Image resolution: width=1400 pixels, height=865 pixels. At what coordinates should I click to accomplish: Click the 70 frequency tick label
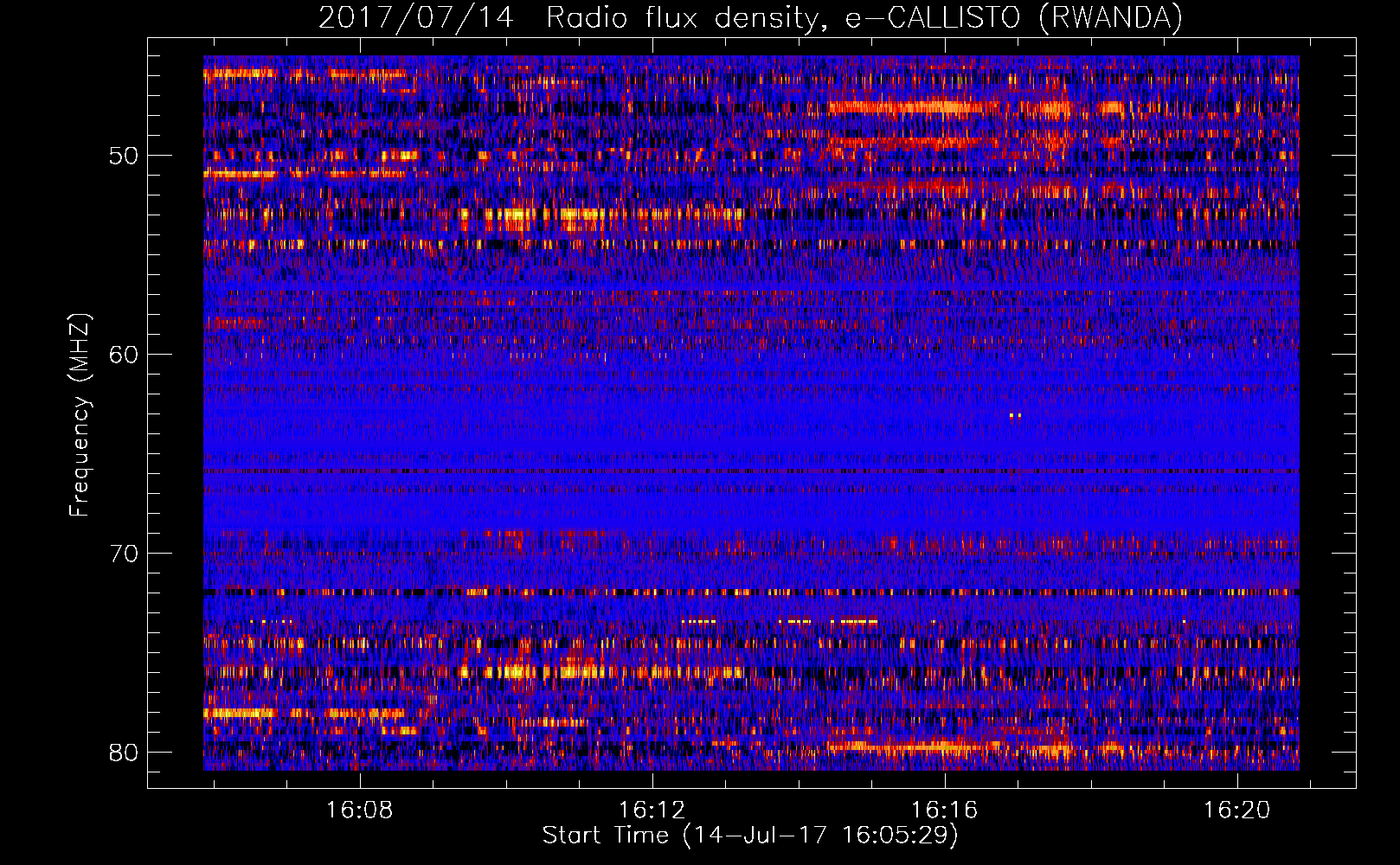point(124,554)
